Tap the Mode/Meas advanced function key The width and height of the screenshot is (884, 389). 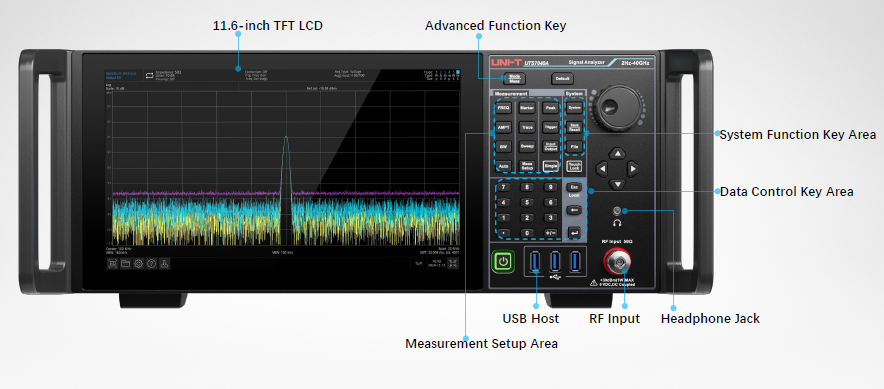coord(514,78)
